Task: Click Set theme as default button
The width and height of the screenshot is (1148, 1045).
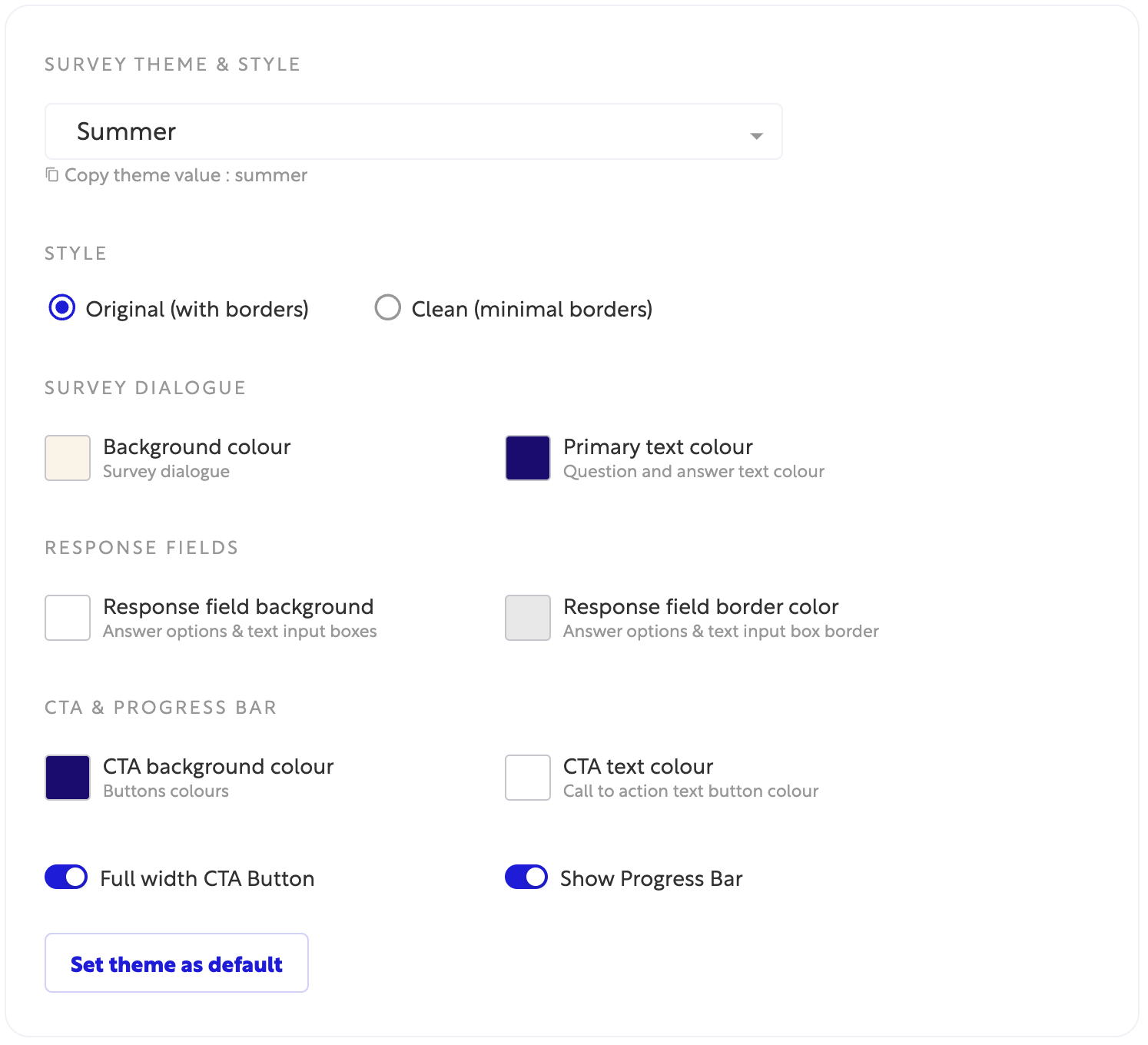Action: point(177,964)
